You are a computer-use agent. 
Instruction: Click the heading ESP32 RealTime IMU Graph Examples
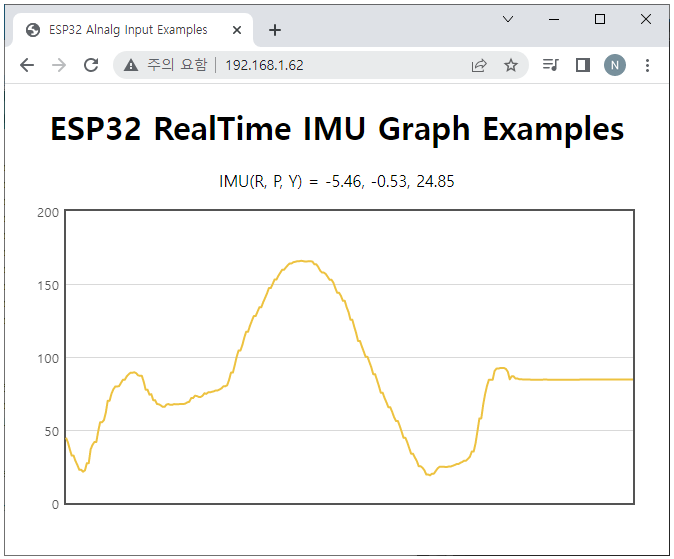click(337, 129)
